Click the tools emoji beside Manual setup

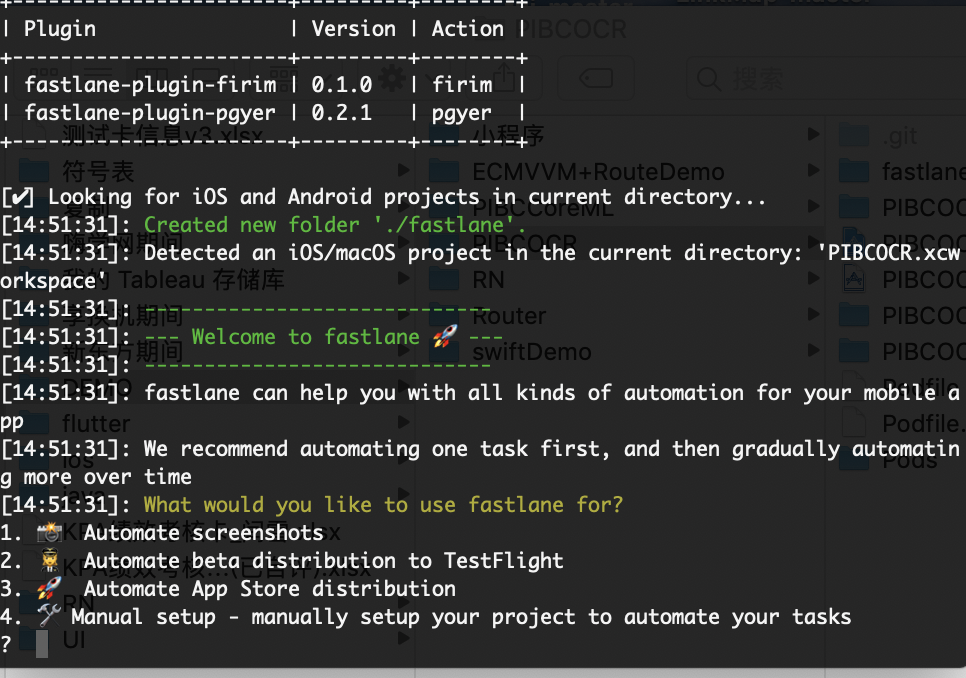pyautogui.click(x=49, y=617)
